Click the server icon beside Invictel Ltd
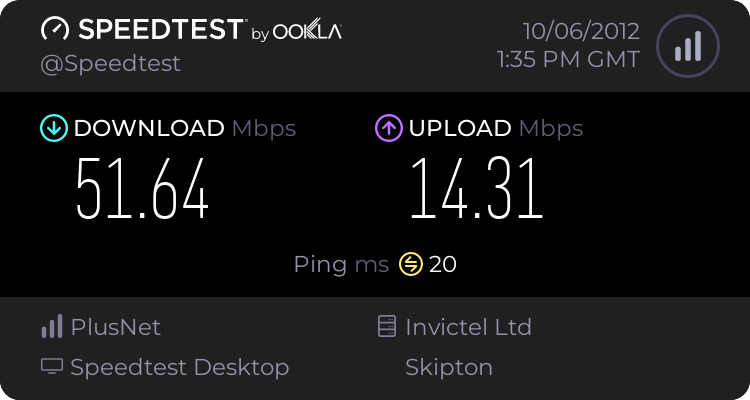 click(x=386, y=326)
